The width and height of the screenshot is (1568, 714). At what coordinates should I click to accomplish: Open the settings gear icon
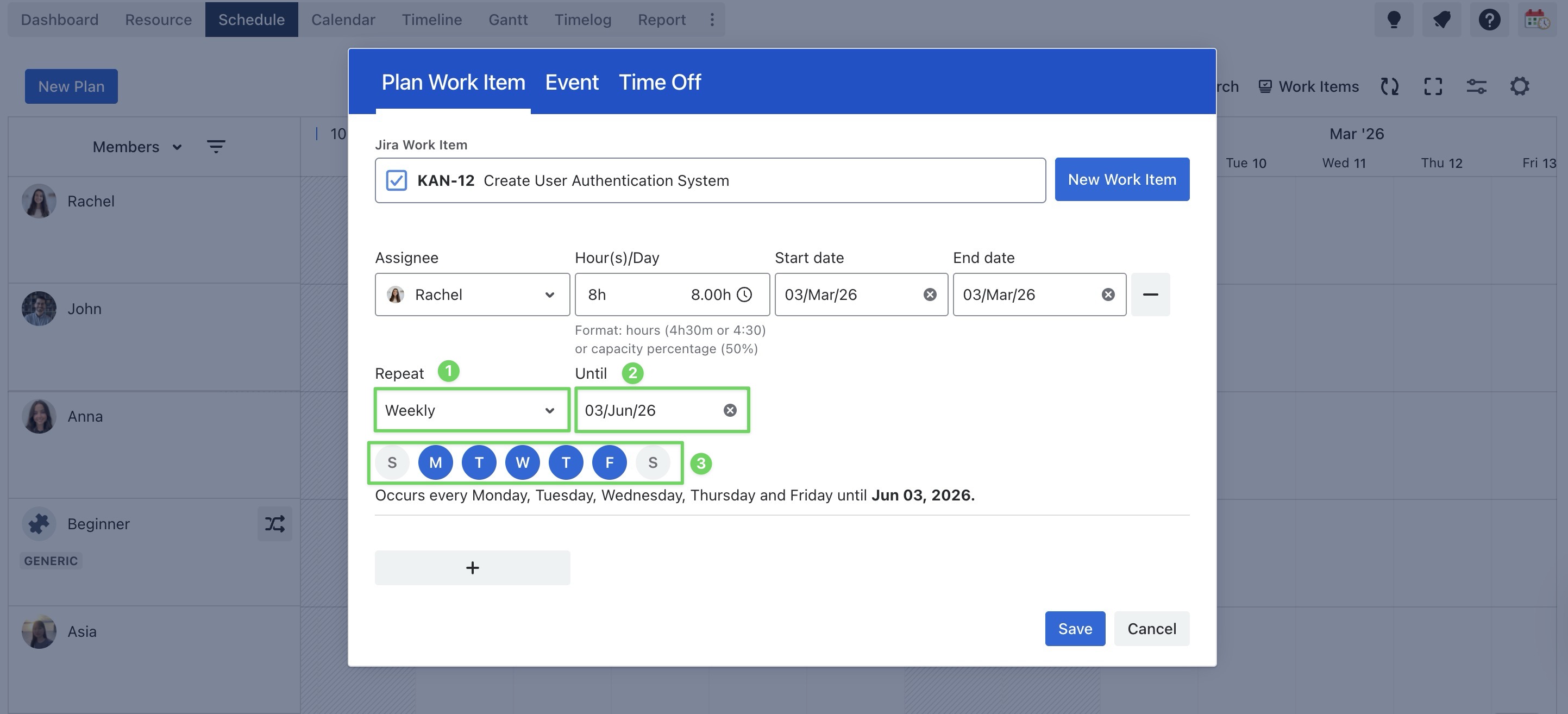1519,86
